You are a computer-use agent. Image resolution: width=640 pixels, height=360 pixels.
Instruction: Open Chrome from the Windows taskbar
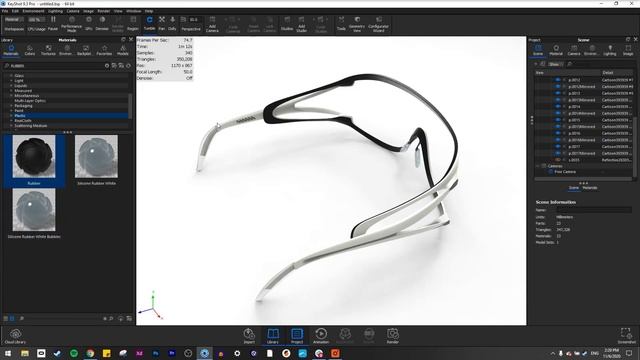tap(90, 353)
